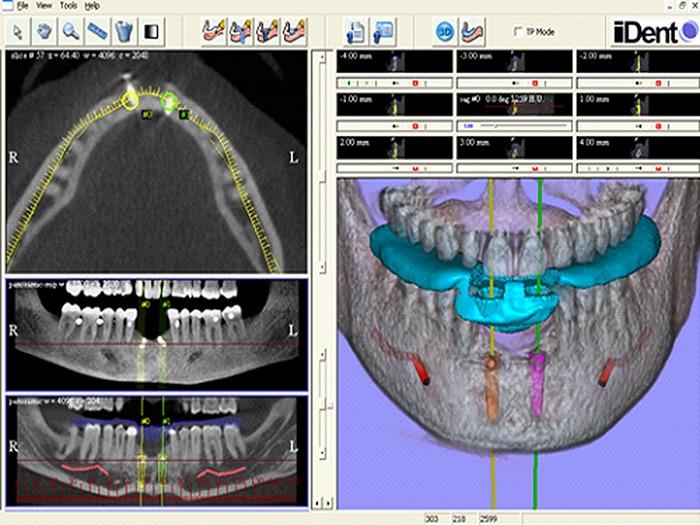Click the 303 status bar value
The width and height of the screenshot is (700, 525).
click(x=432, y=519)
